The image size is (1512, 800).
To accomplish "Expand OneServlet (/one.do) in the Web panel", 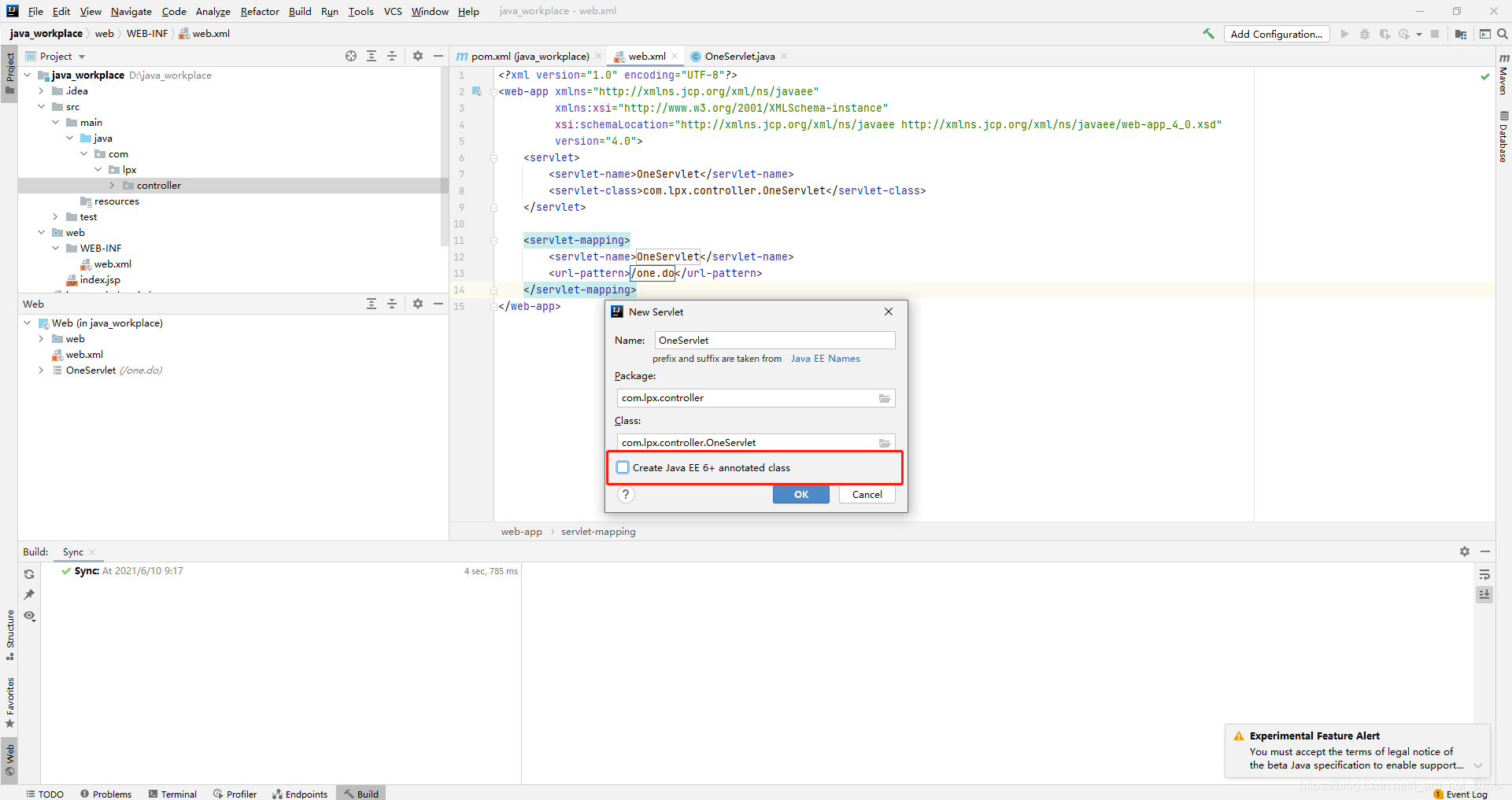I will [x=41, y=370].
